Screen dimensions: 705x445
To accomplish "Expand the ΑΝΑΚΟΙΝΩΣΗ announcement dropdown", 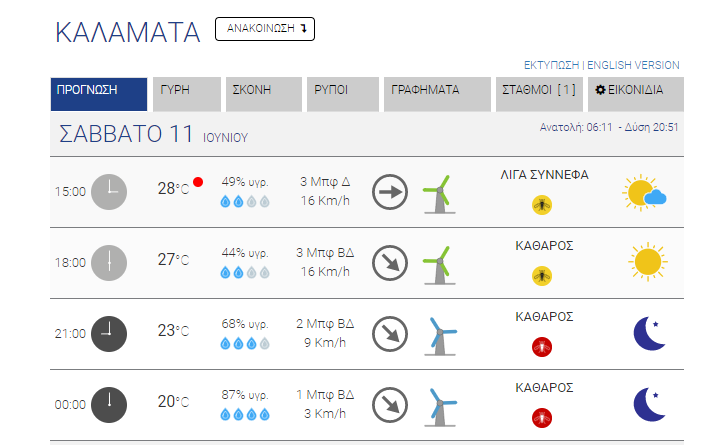I will (x=265, y=29).
